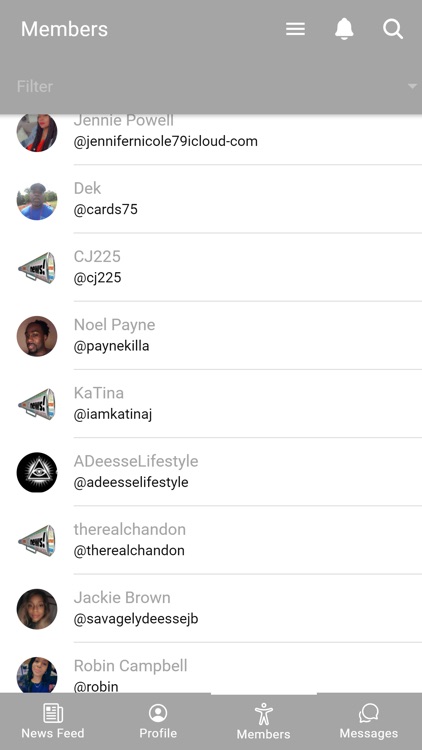Open ADeesseLifestyle eye pyramid avatar
The height and width of the screenshot is (750, 422).
(37, 473)
